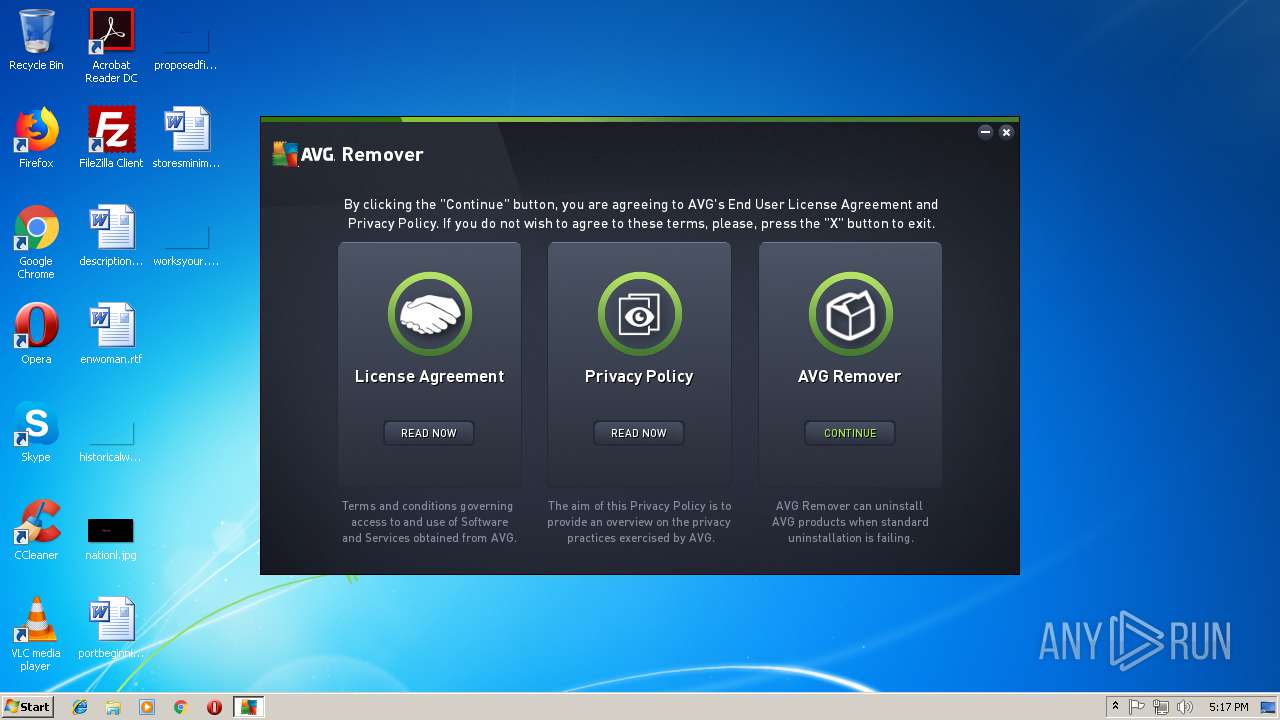Select the CCleaner desktop shortcut
This screenshot has height=720, width=1280.
(36, 530)
